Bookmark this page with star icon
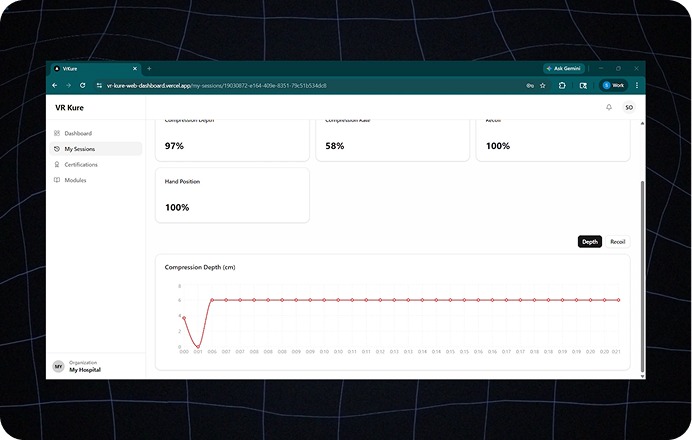Image resolution: width=692 pixels, height=440 pixels. [543, 86]
